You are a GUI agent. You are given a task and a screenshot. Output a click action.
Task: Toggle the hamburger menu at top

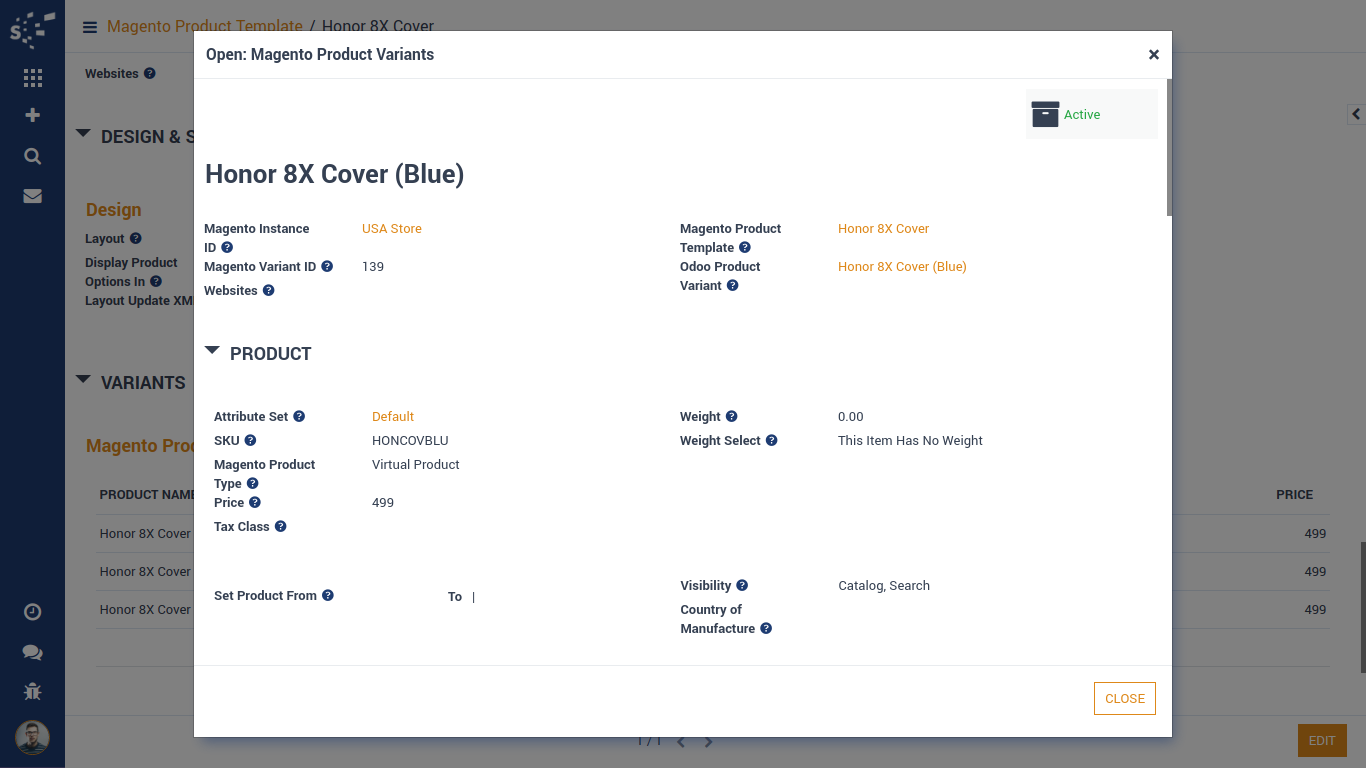(x=90, y=27)
